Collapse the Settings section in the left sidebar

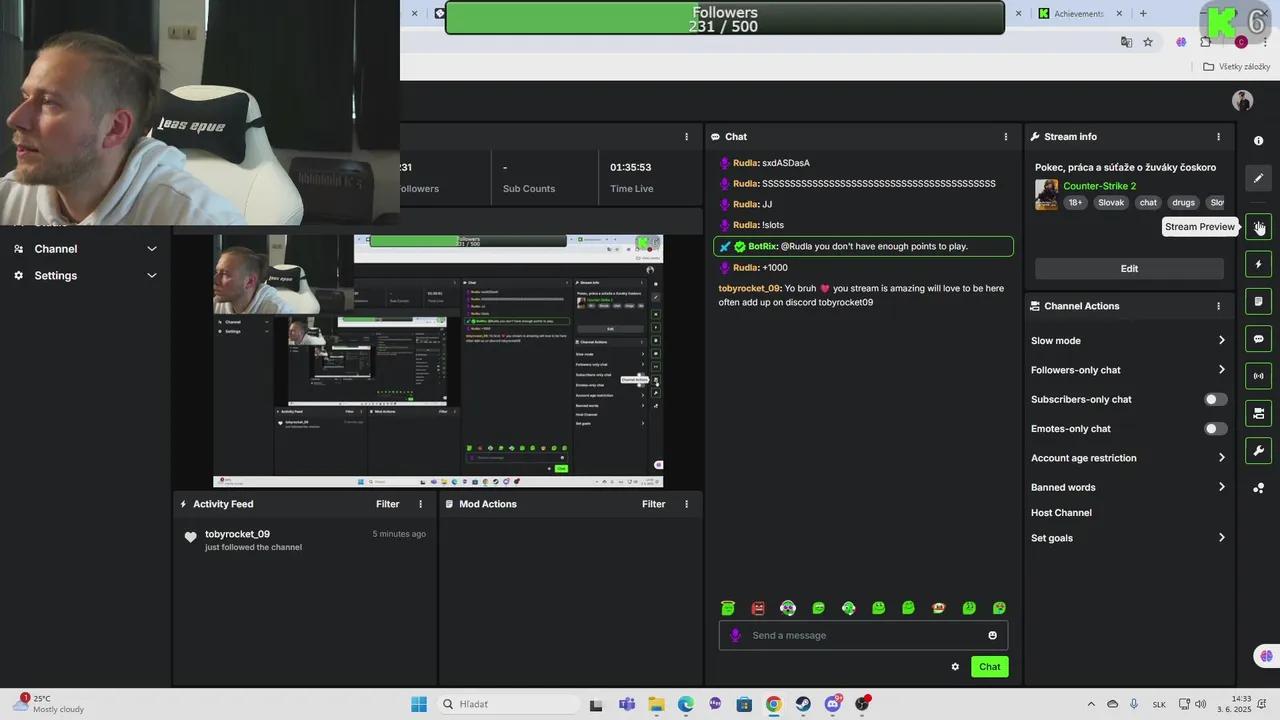[151, 275]
